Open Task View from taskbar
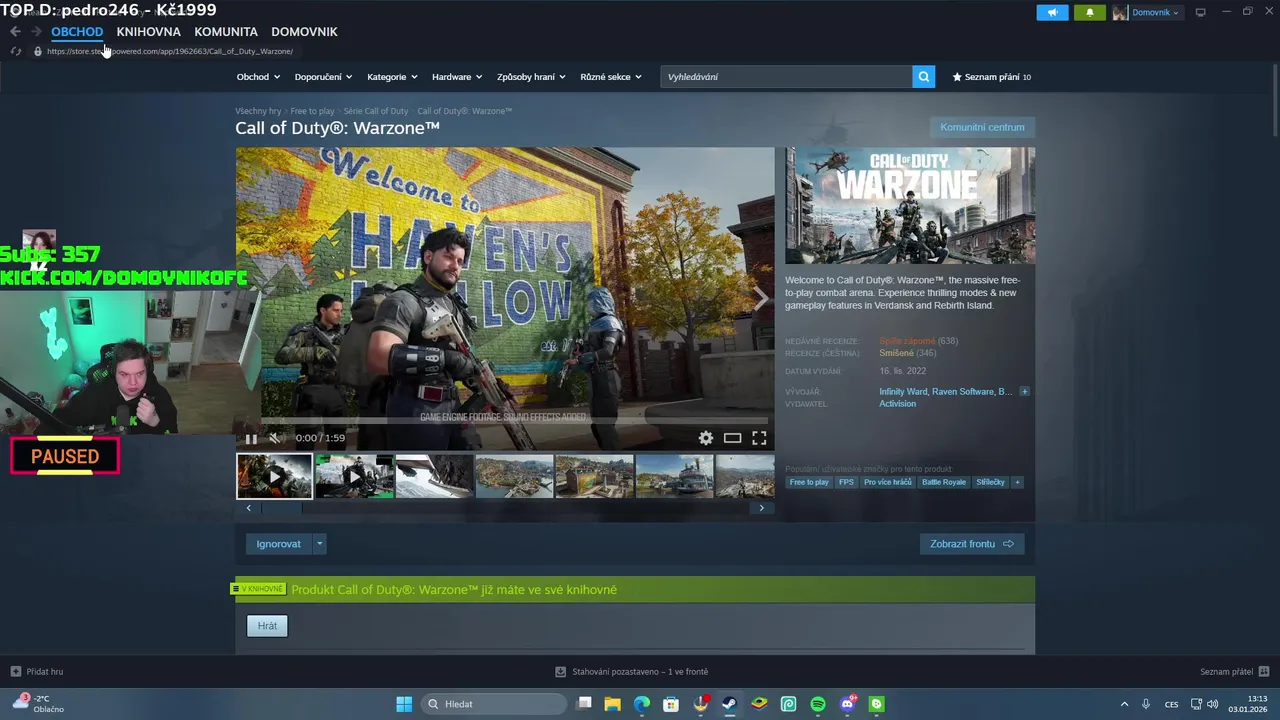The image size is (1280, 720). pyautogui.click(x=585, y=704)
